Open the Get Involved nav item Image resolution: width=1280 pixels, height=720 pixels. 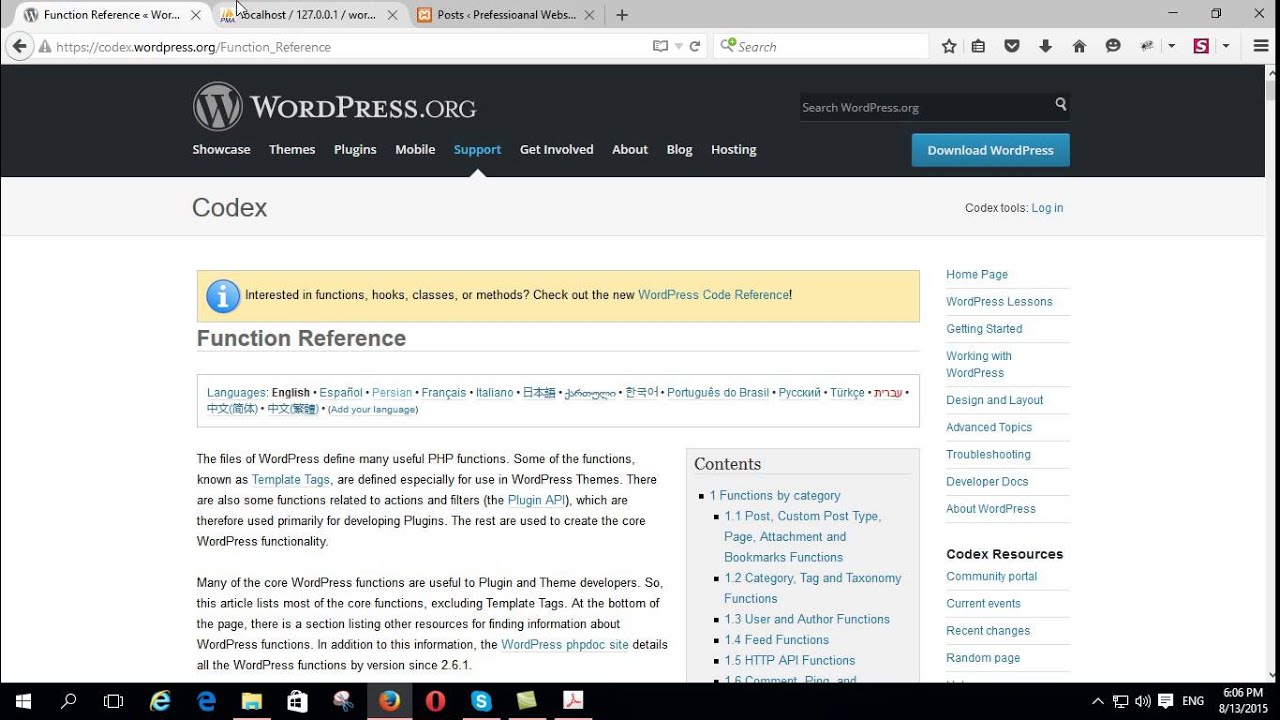click(x=556, y=149)
